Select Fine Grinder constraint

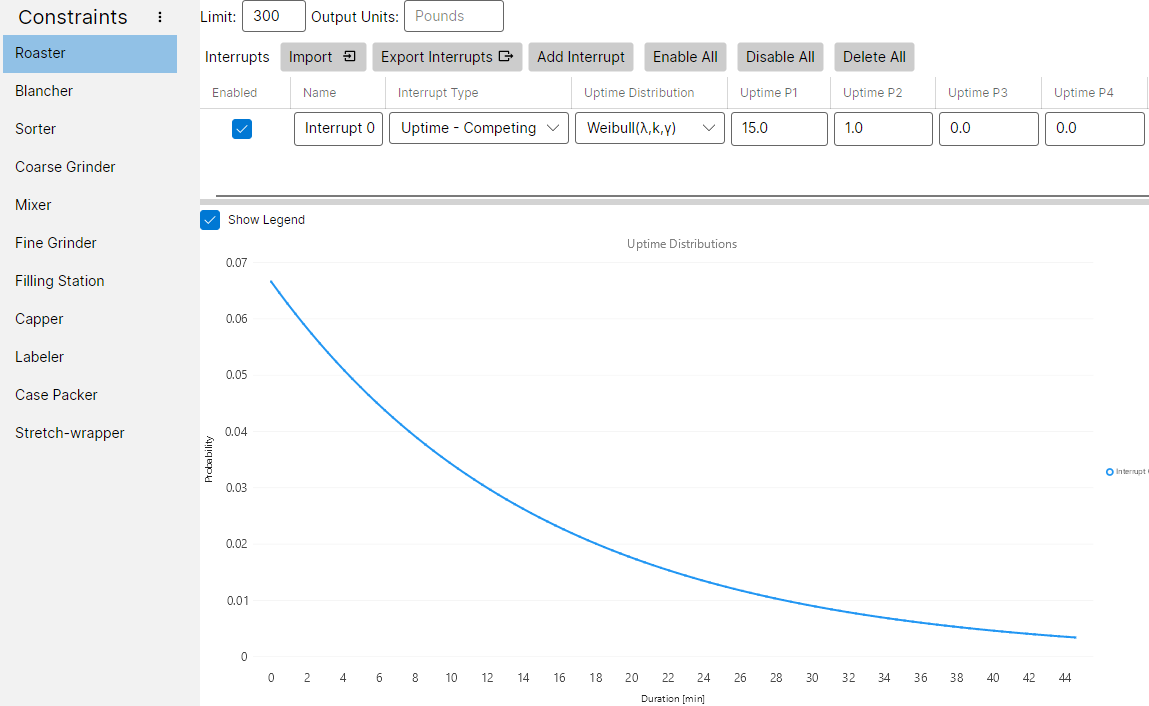click(56, 243)
